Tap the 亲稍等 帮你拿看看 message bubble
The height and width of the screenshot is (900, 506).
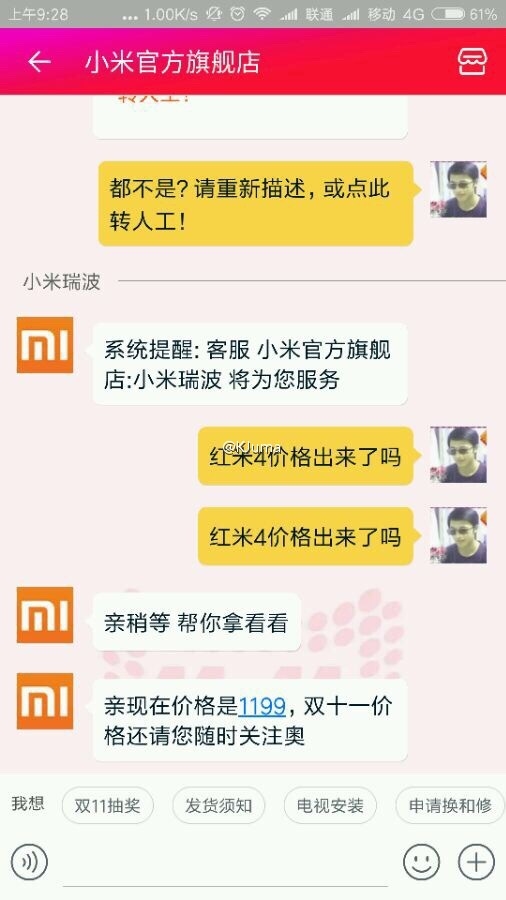[197, 622]
